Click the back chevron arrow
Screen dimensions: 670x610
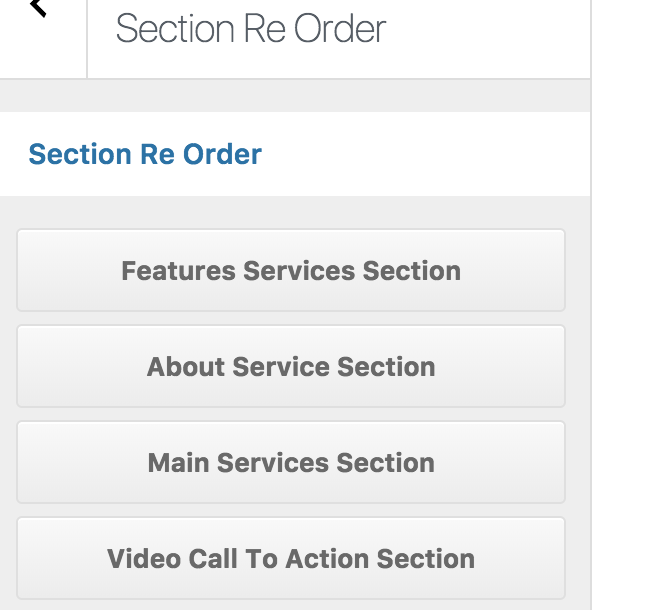[39, 8]
